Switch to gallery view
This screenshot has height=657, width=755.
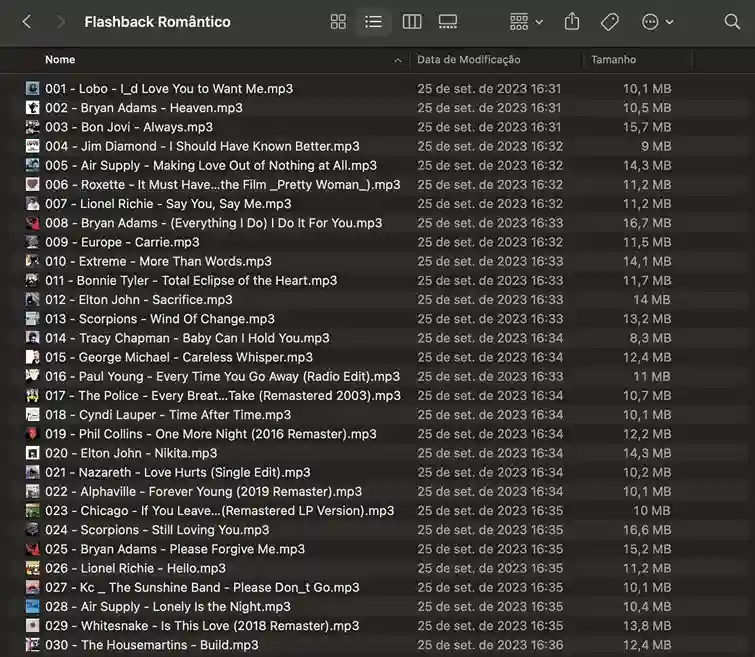coord(448,22)
